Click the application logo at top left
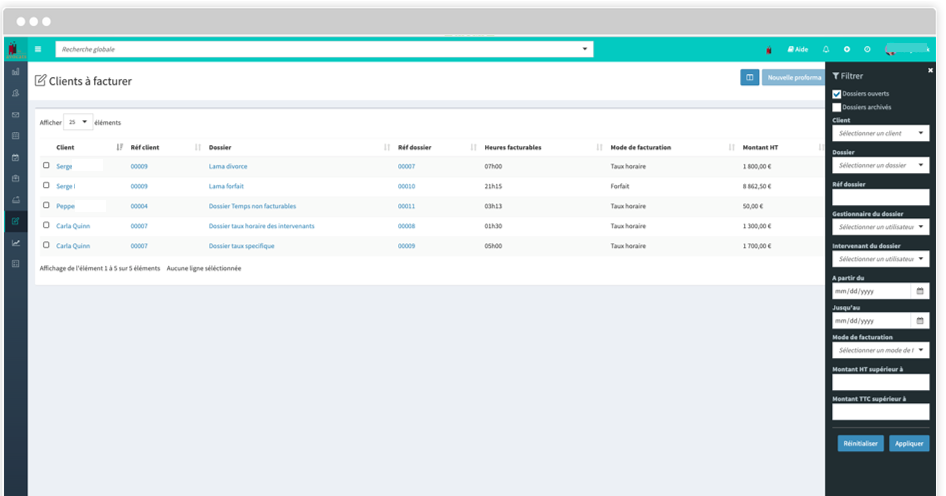 pos(14,49)
